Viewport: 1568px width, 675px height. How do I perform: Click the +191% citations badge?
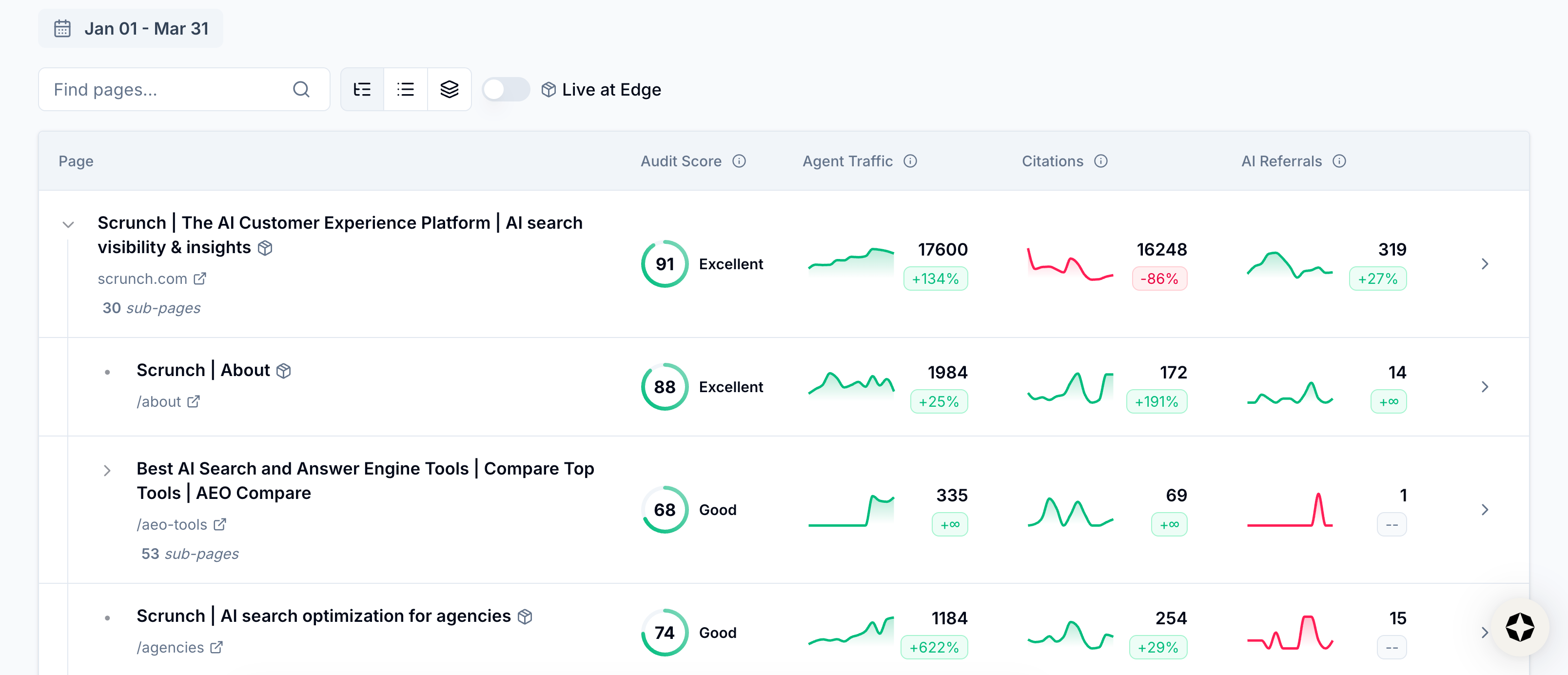[x=1156, y=402]
